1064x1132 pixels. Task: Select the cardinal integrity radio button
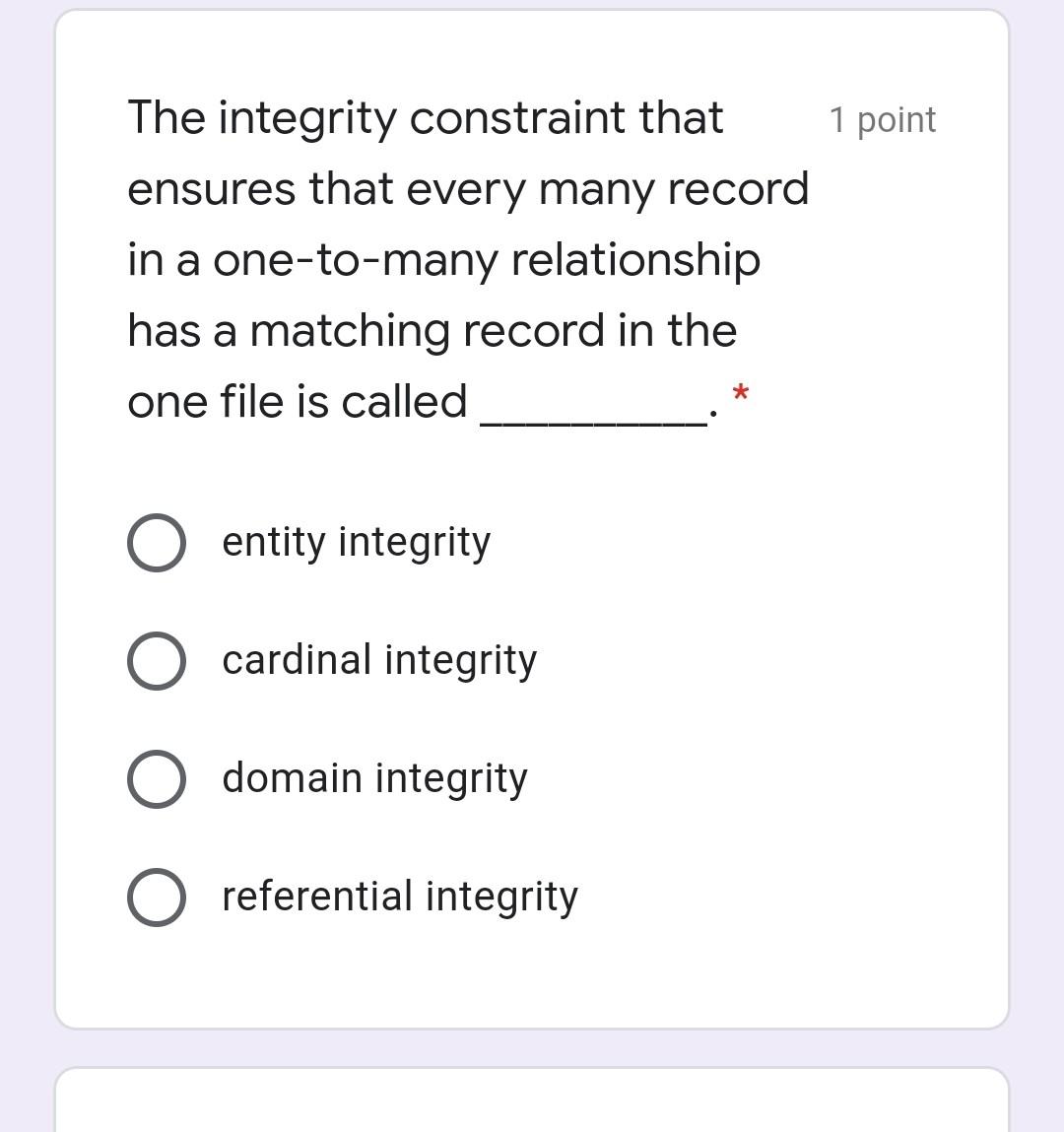[x=156, y=660]
